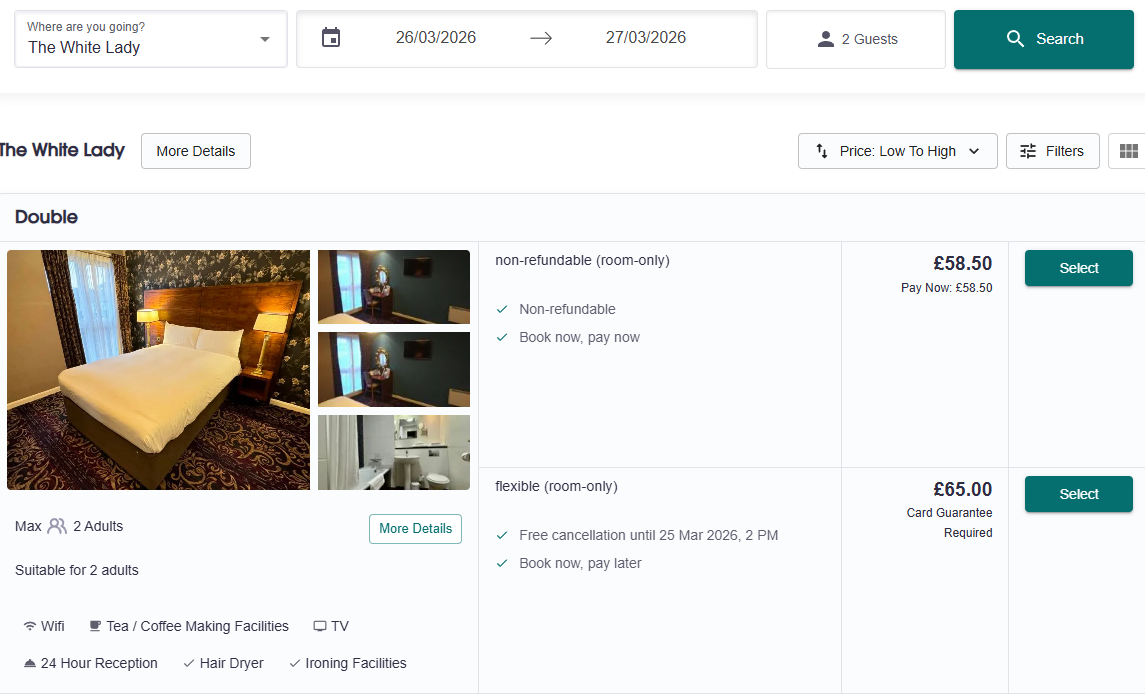Image resolution: width=1145 pixels, height=694 pixels.
Task: Click the Ironing Facilities check icon
Action: coord(294,663)
